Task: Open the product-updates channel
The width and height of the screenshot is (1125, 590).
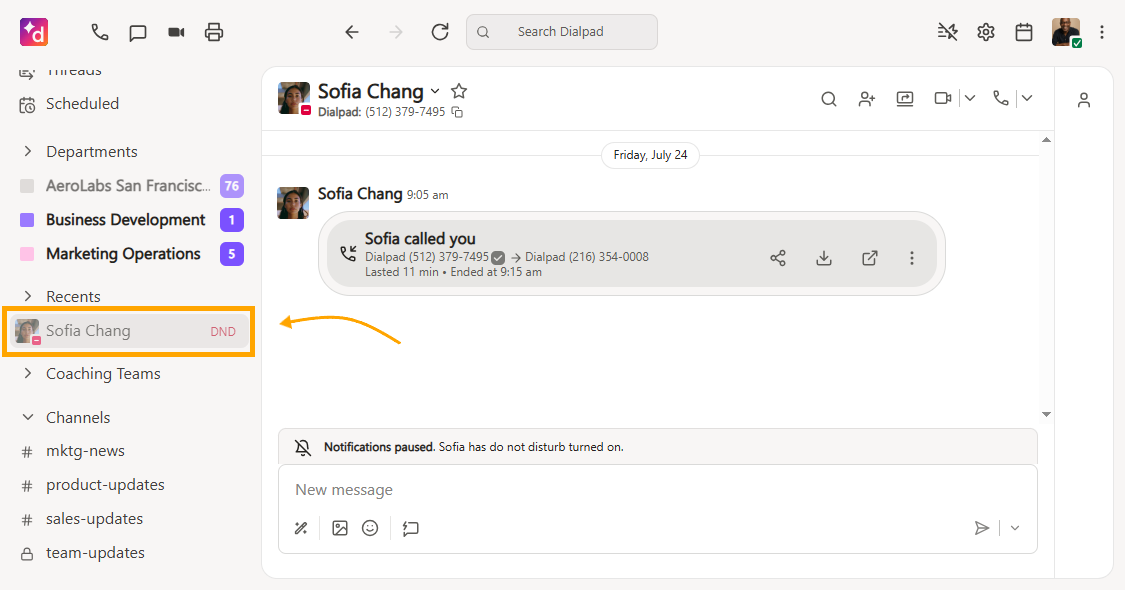Action: point(105,485)
